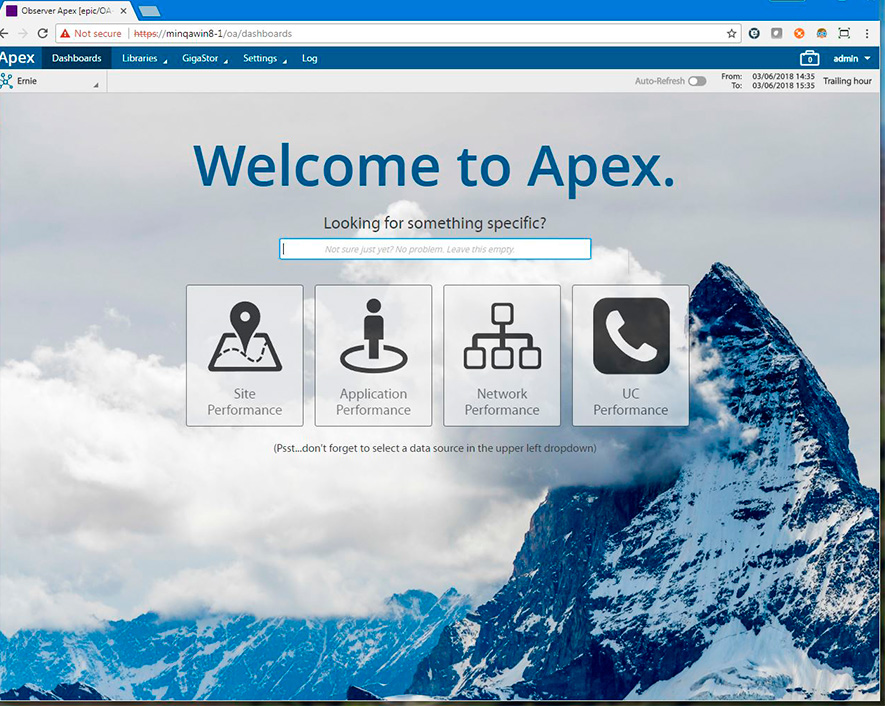Viewport: 885px width, 706px height.
Task: Open the Log page
Action: point(309,58)
